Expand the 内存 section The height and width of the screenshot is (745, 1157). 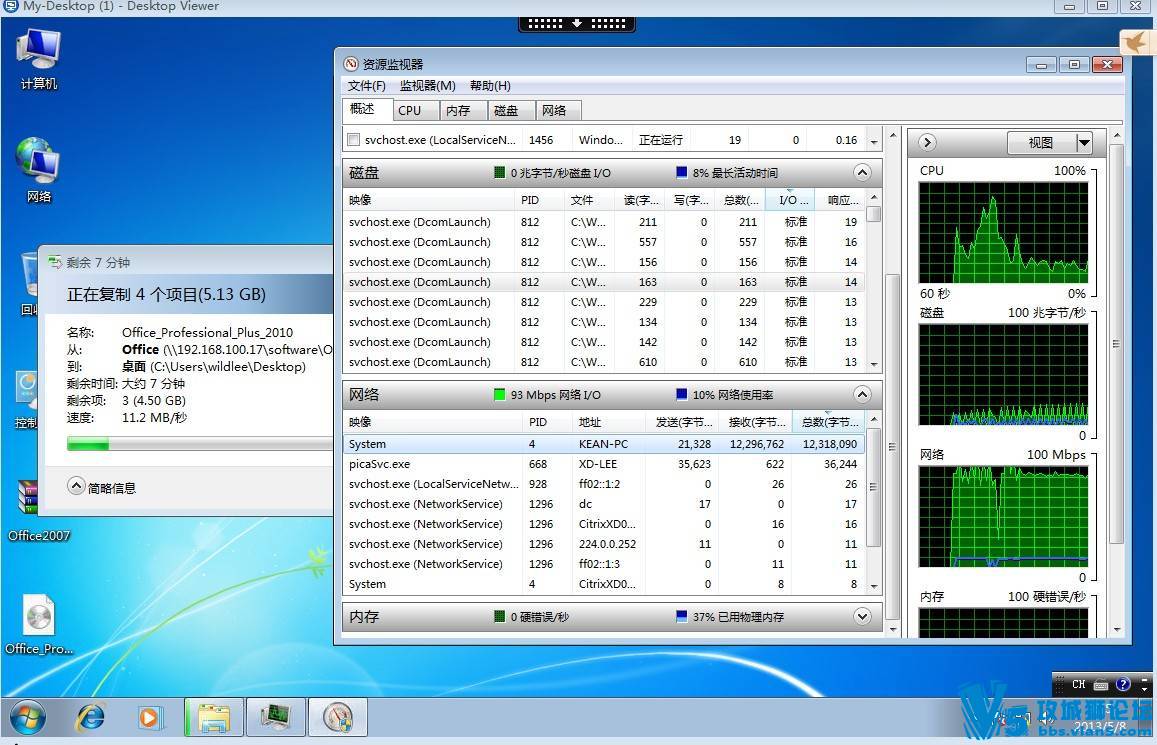[x=862, y=617]
